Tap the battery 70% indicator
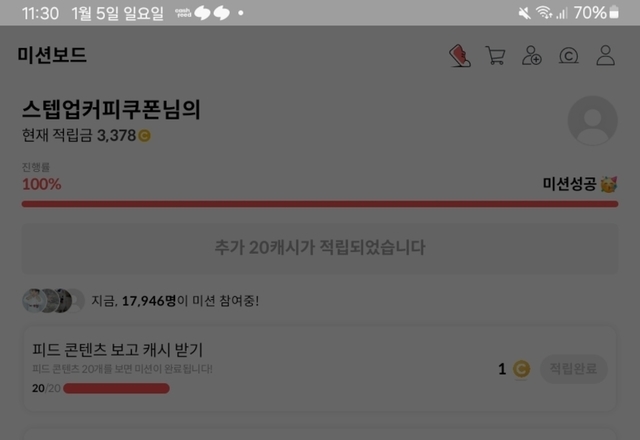Viewport: 640px width, 440px height. coord(596,13)
